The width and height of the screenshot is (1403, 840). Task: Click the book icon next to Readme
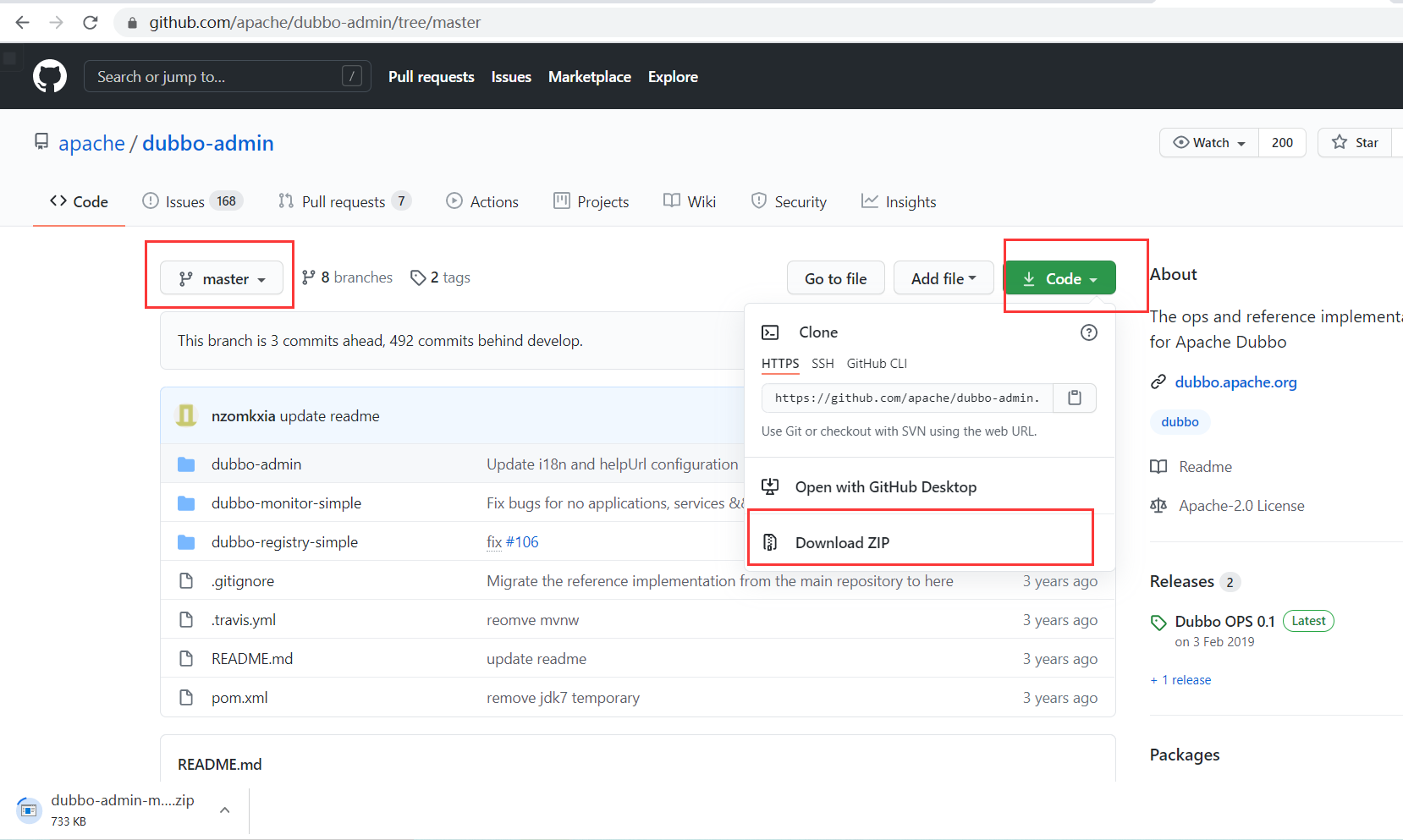tap(1158, 467)
